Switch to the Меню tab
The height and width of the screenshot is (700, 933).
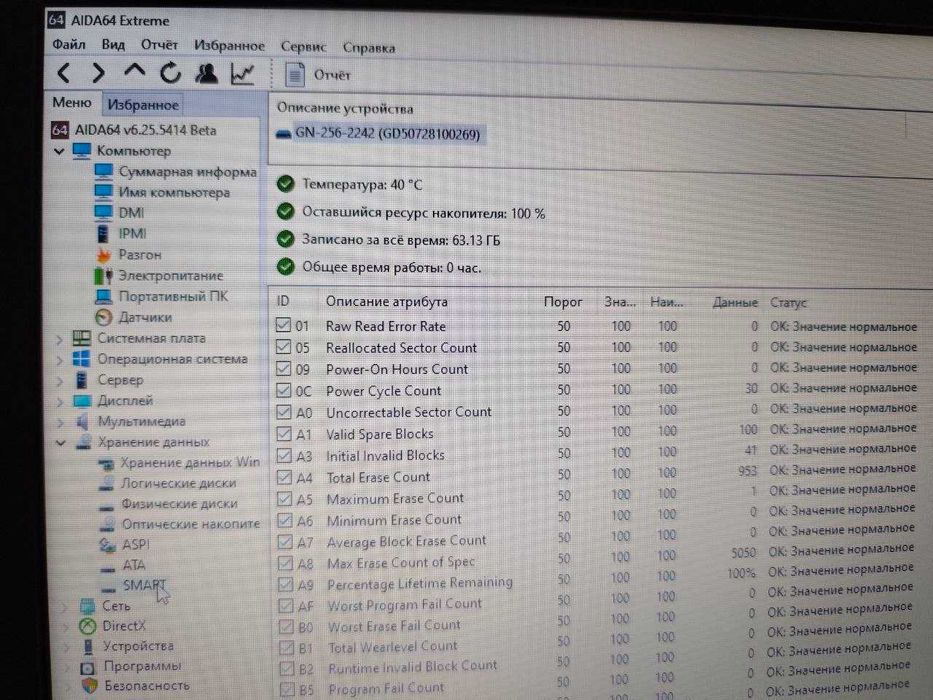coord(71,102)
